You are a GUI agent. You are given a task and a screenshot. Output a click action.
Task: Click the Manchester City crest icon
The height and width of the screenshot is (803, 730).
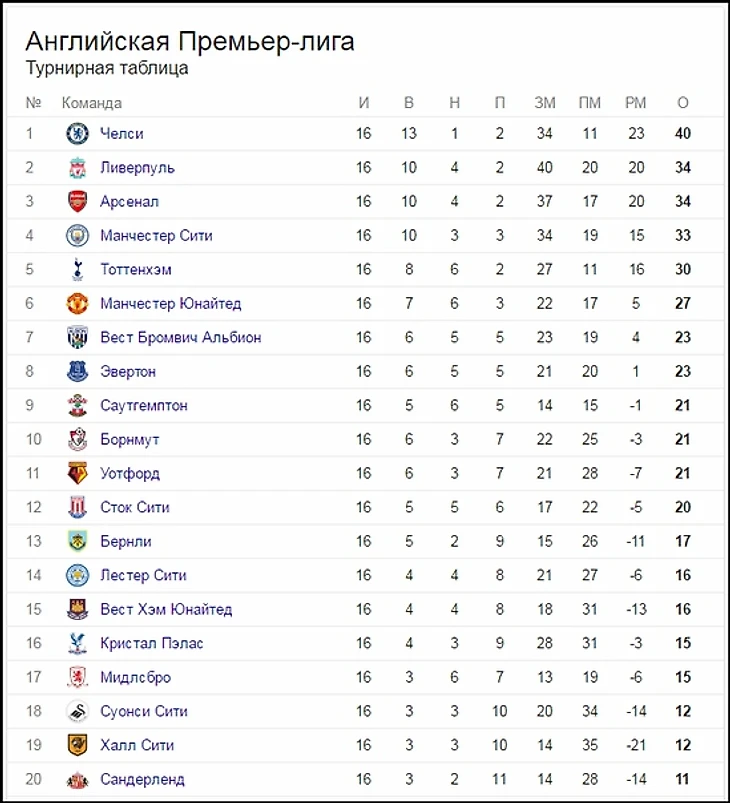click(77, 235)
